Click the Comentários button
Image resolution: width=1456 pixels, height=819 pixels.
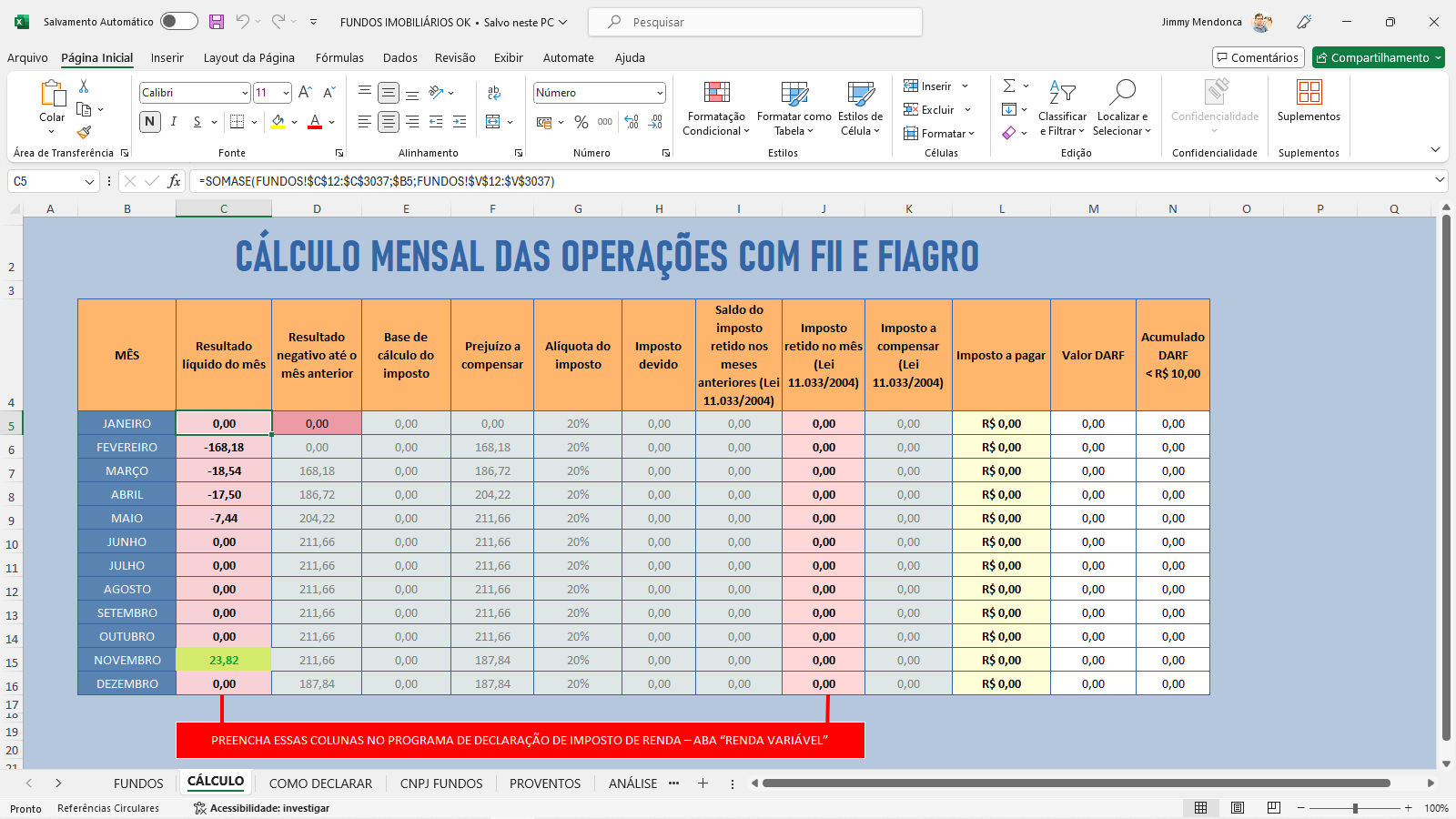(x=1259, y=57)
